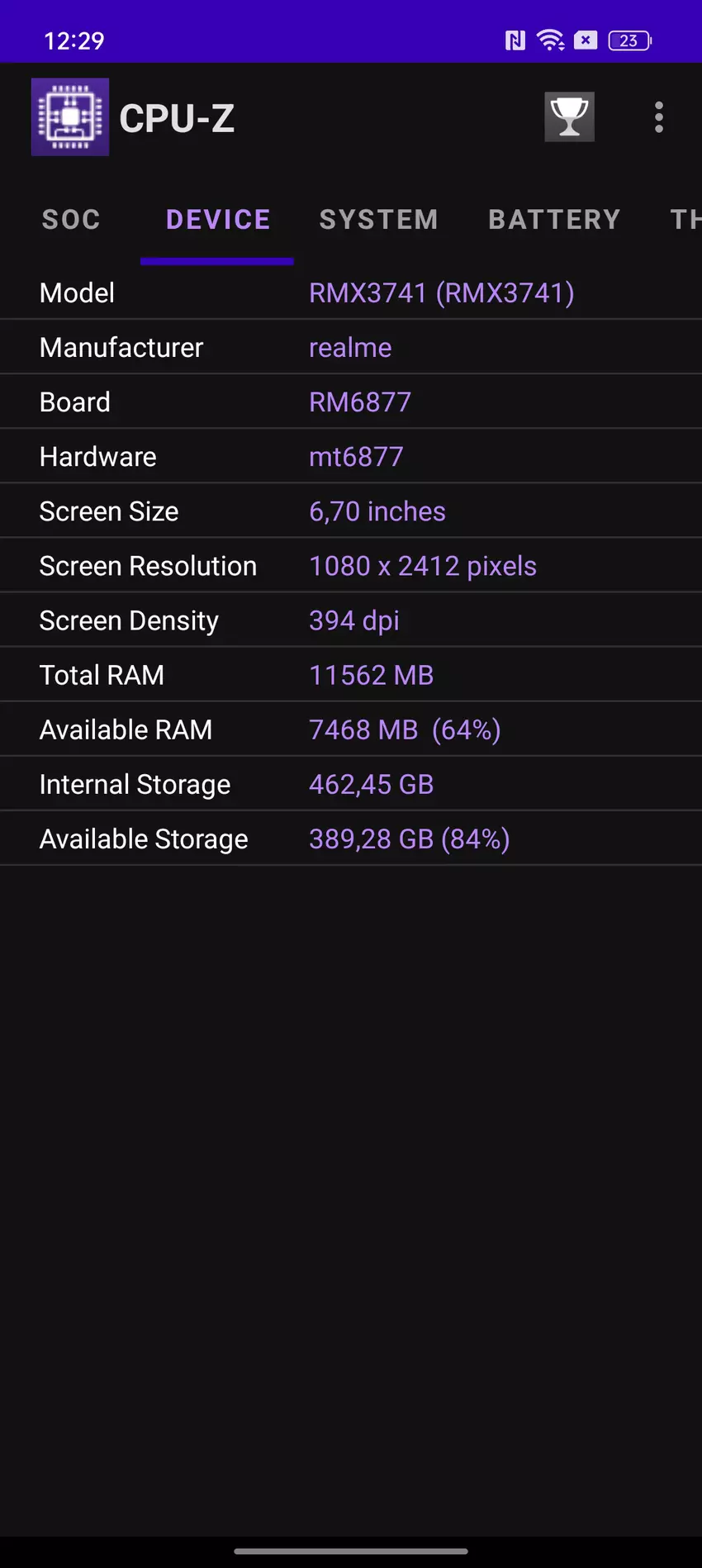This screenshot has width=702, height=1568.
Task: Tap the Screen Resolution row
Action: (x=351, y=566)
